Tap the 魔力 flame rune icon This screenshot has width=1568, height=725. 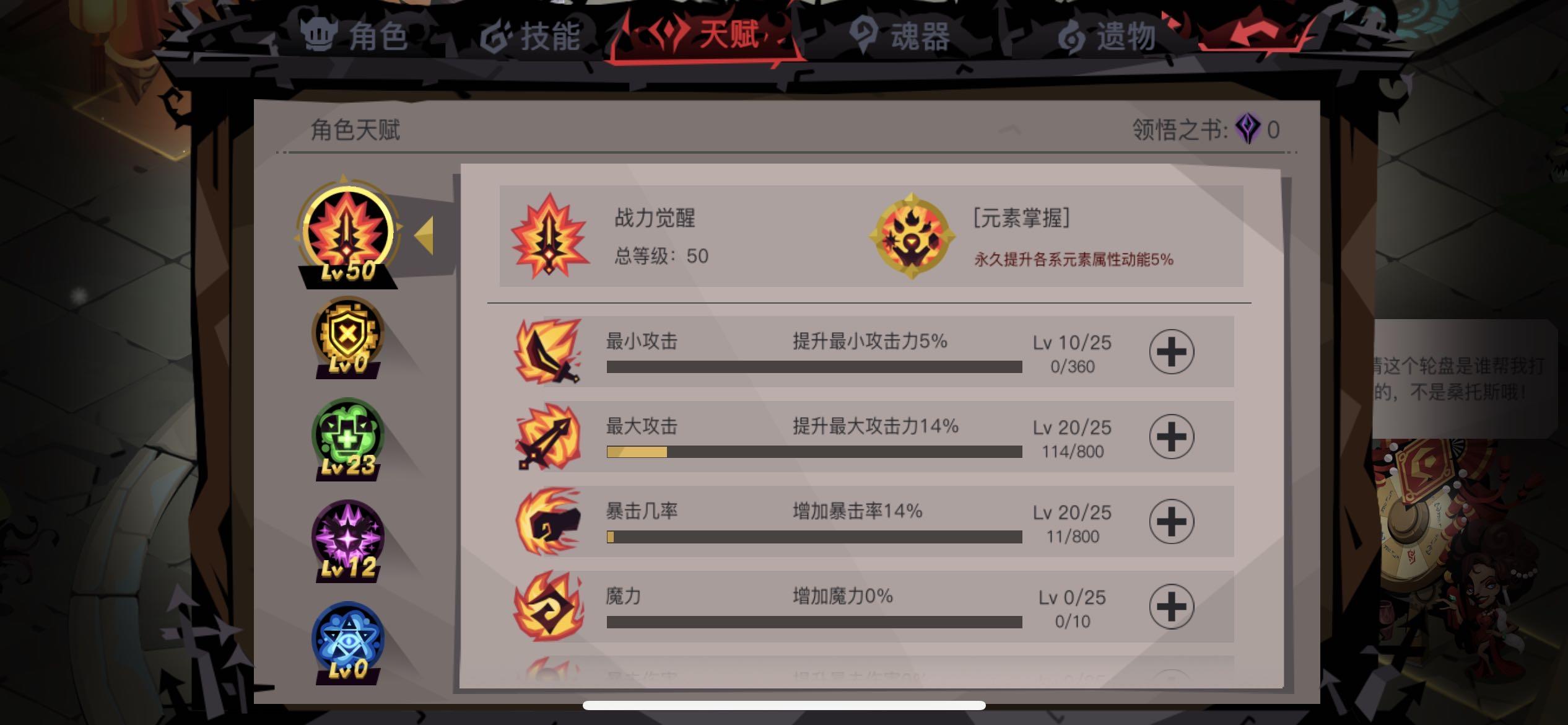tap(548, 606)
